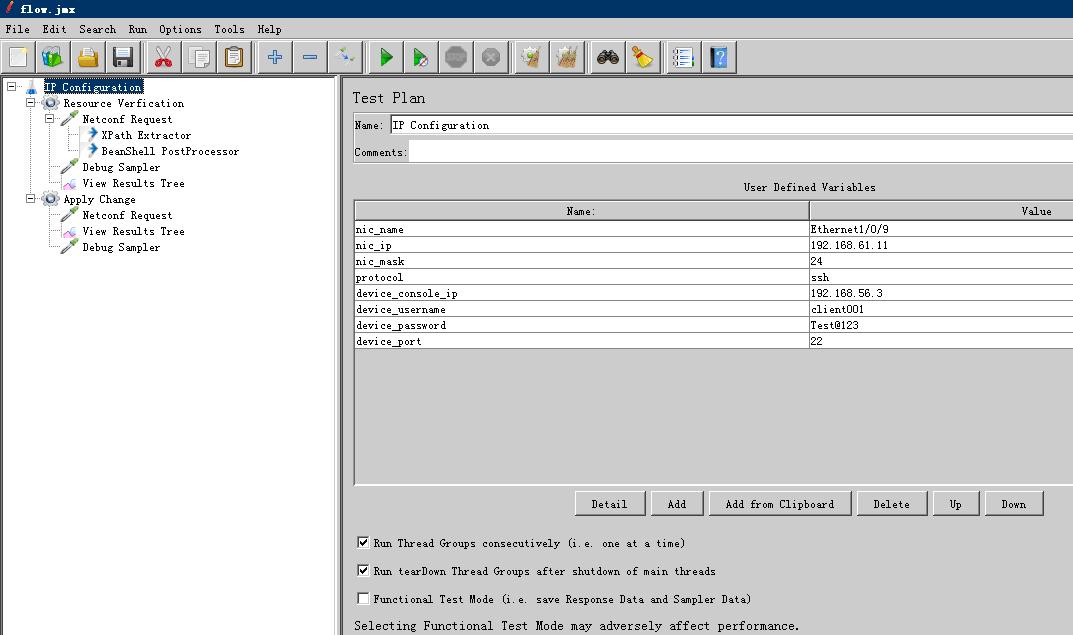Click the Delete variable button

point(891,504)
